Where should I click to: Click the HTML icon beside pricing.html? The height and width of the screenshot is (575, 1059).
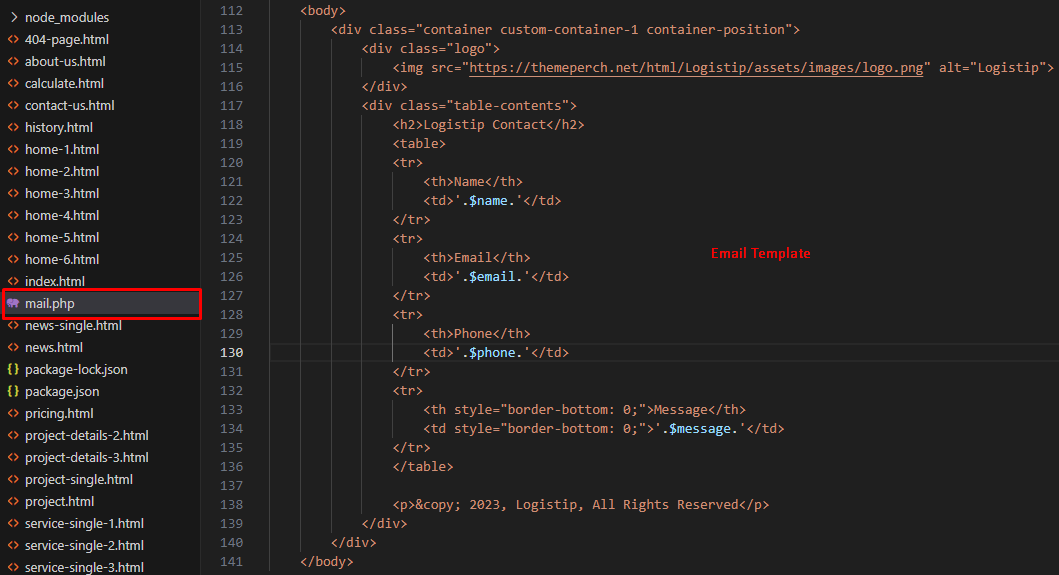[13, 413]
